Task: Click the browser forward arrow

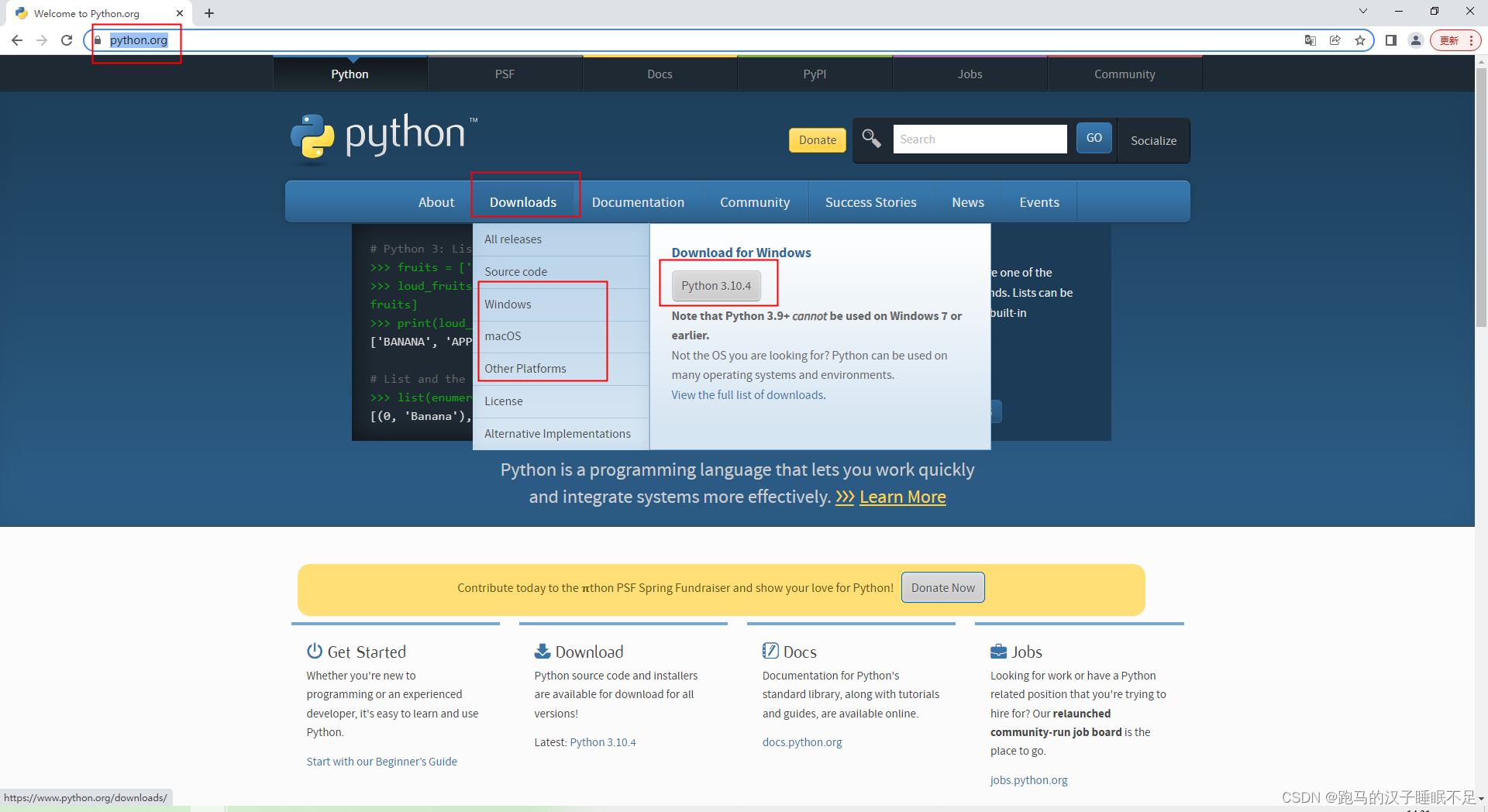Action: (x=42, y=40)
